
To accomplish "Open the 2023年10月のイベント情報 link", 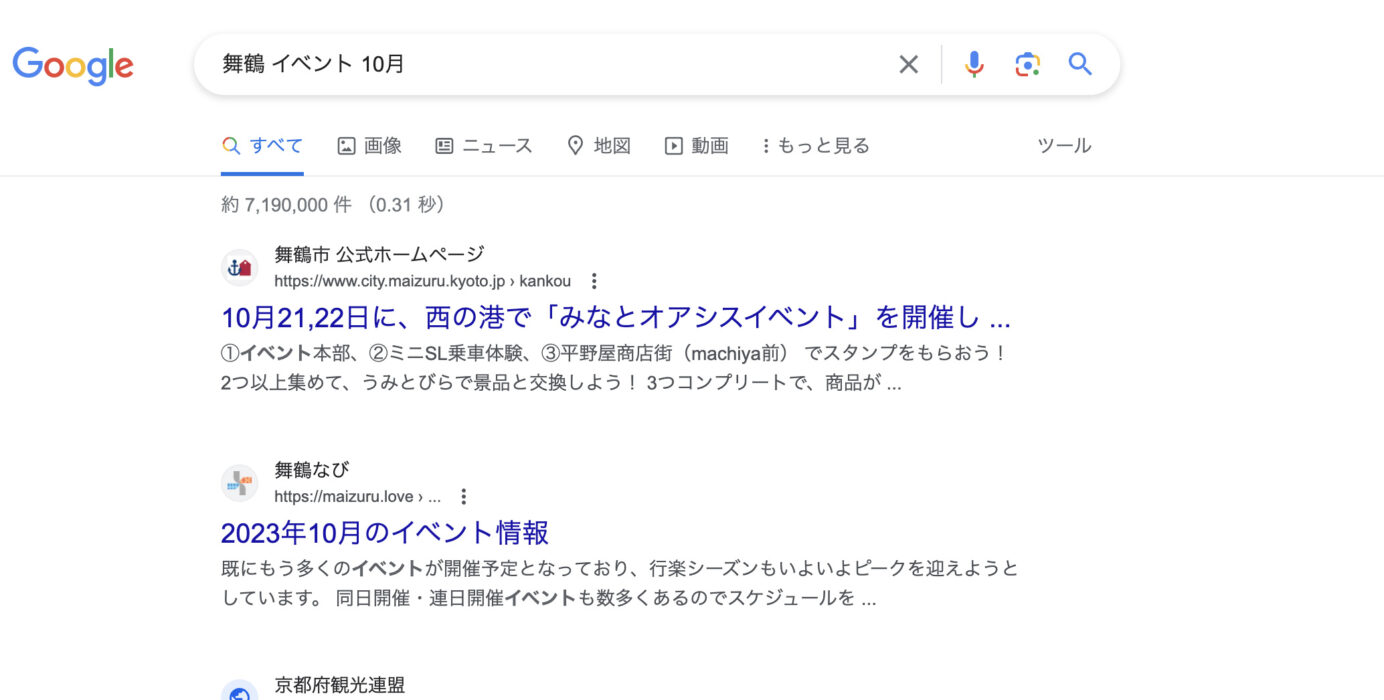I will pyautogui.click(x=385, y=532).
